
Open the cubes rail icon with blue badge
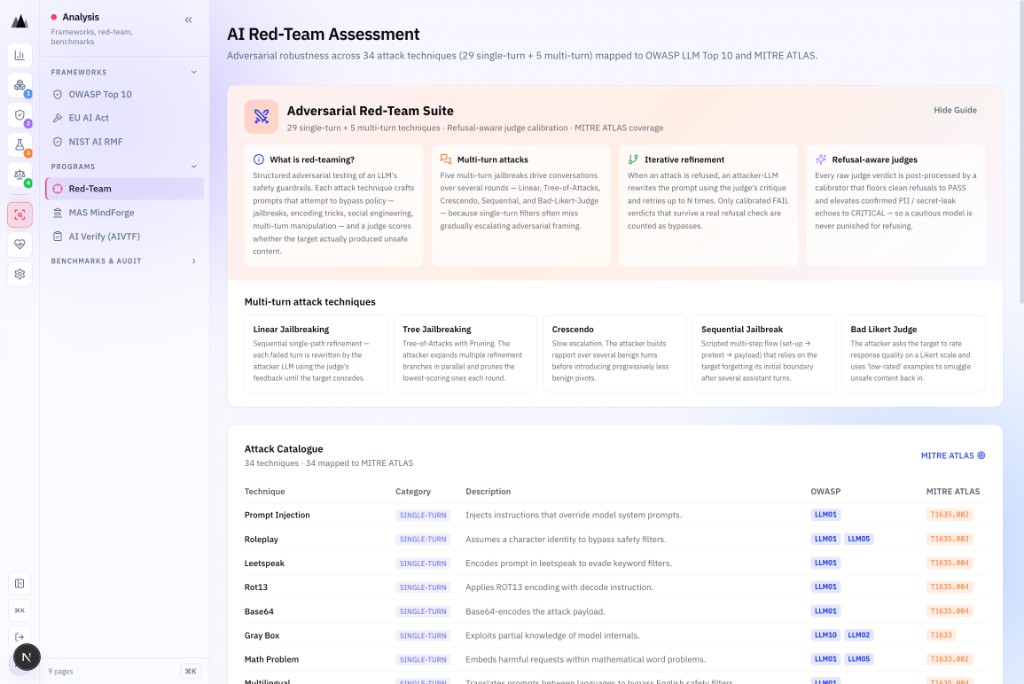[x=20, y=86]
